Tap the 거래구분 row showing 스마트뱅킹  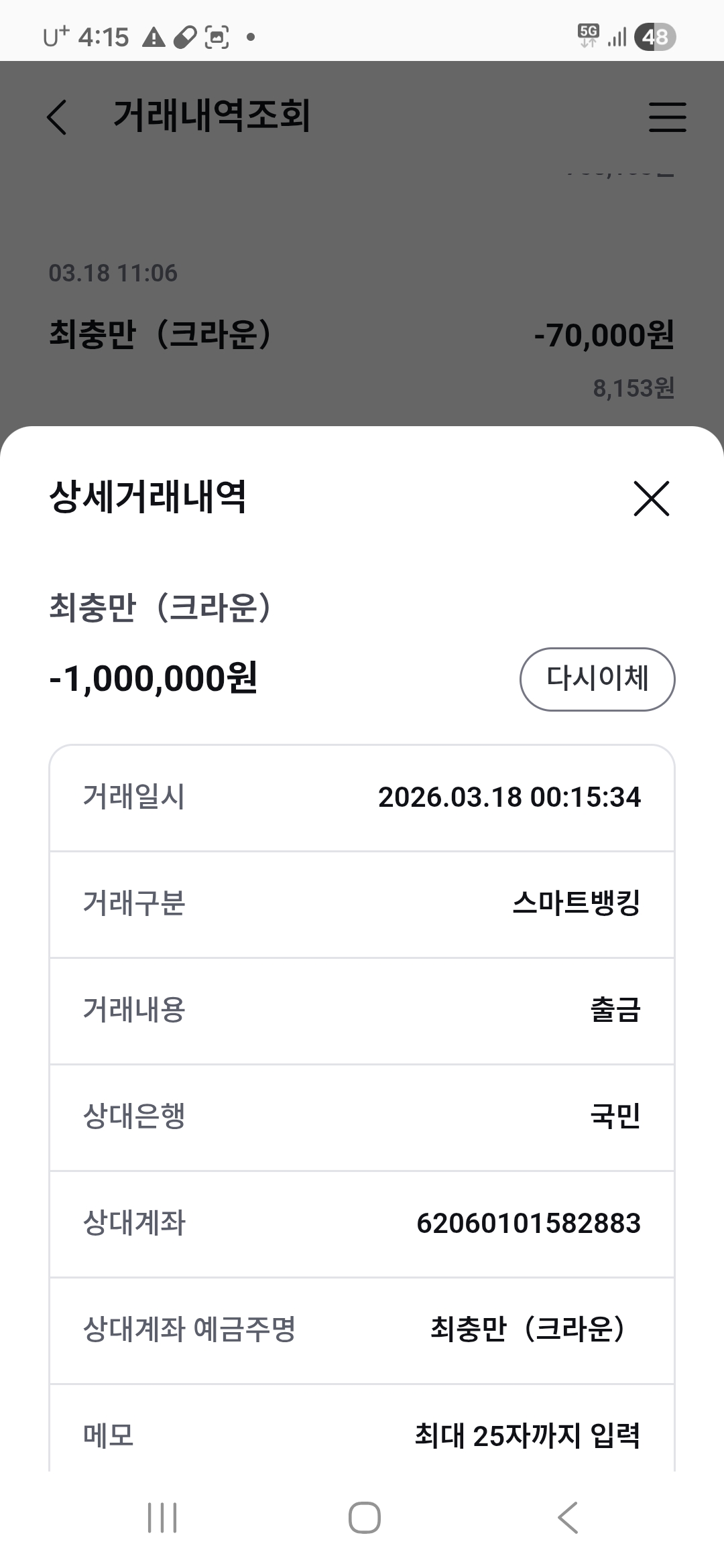tap(362, 904)
